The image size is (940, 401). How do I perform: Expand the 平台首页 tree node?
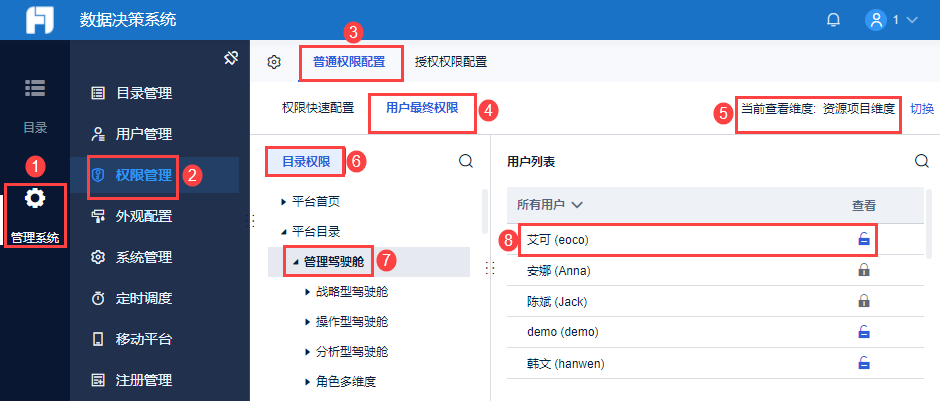point(284,201)
